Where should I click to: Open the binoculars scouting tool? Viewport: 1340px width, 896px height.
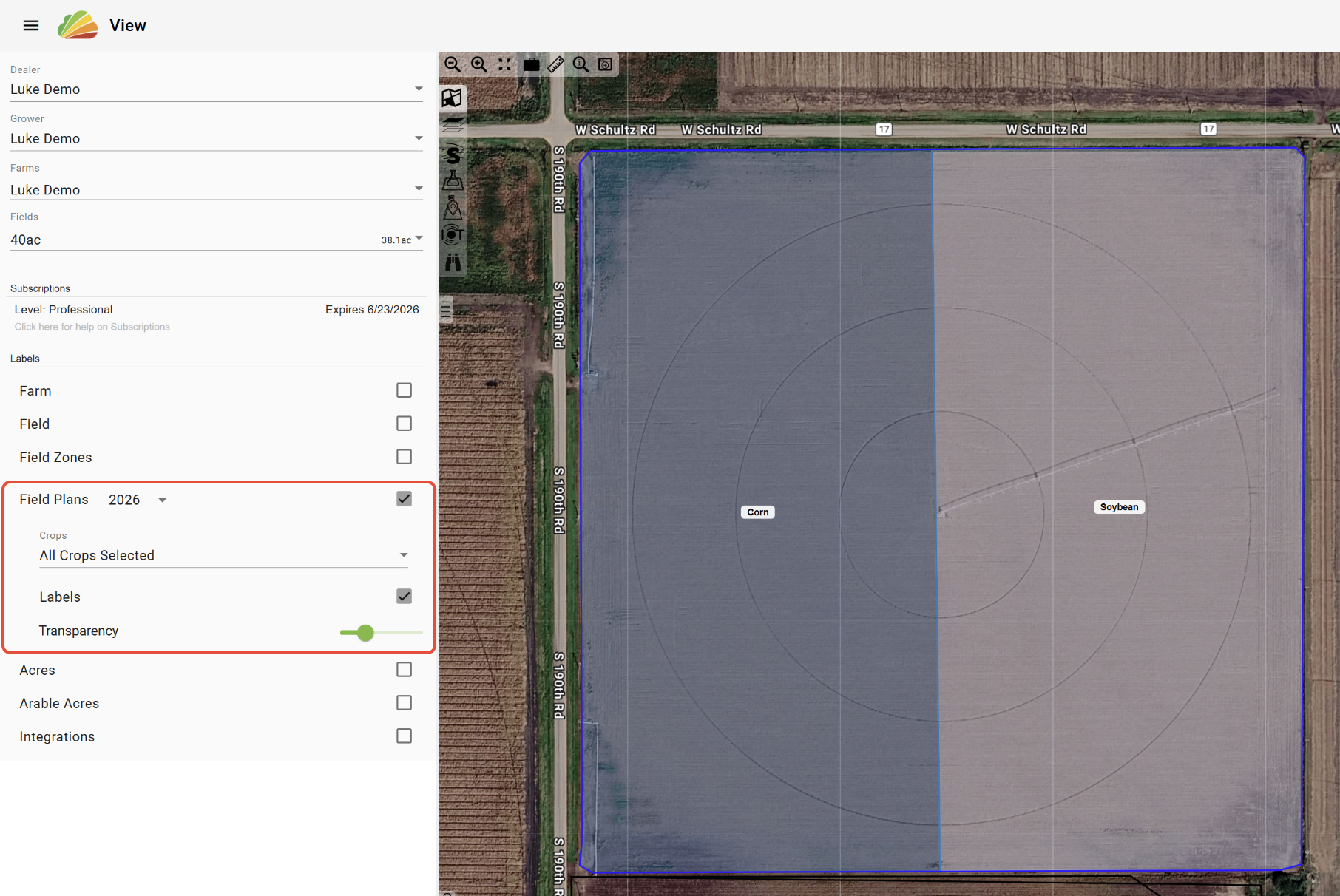453,262
